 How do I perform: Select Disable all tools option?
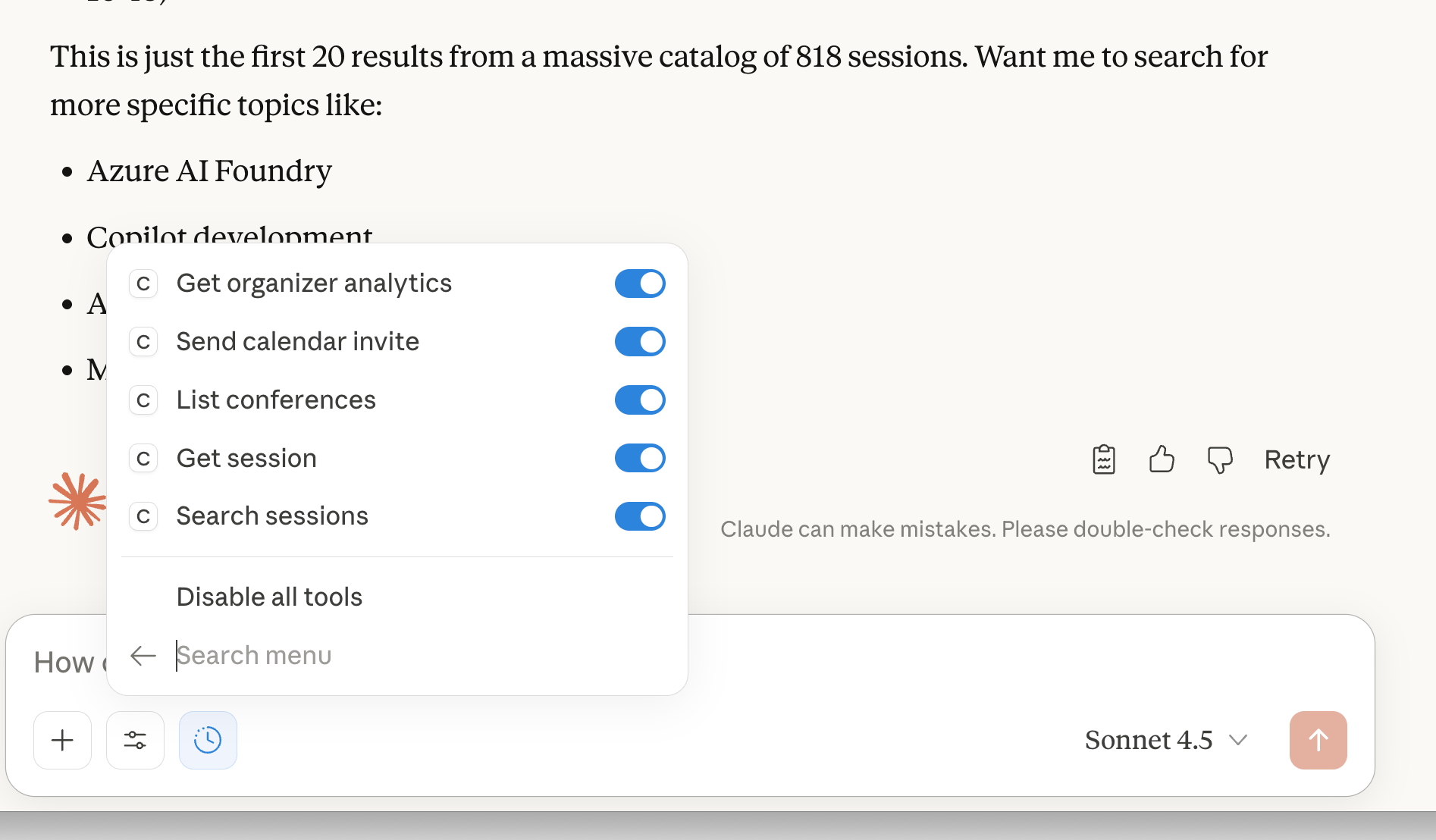[x=269, y=597]
